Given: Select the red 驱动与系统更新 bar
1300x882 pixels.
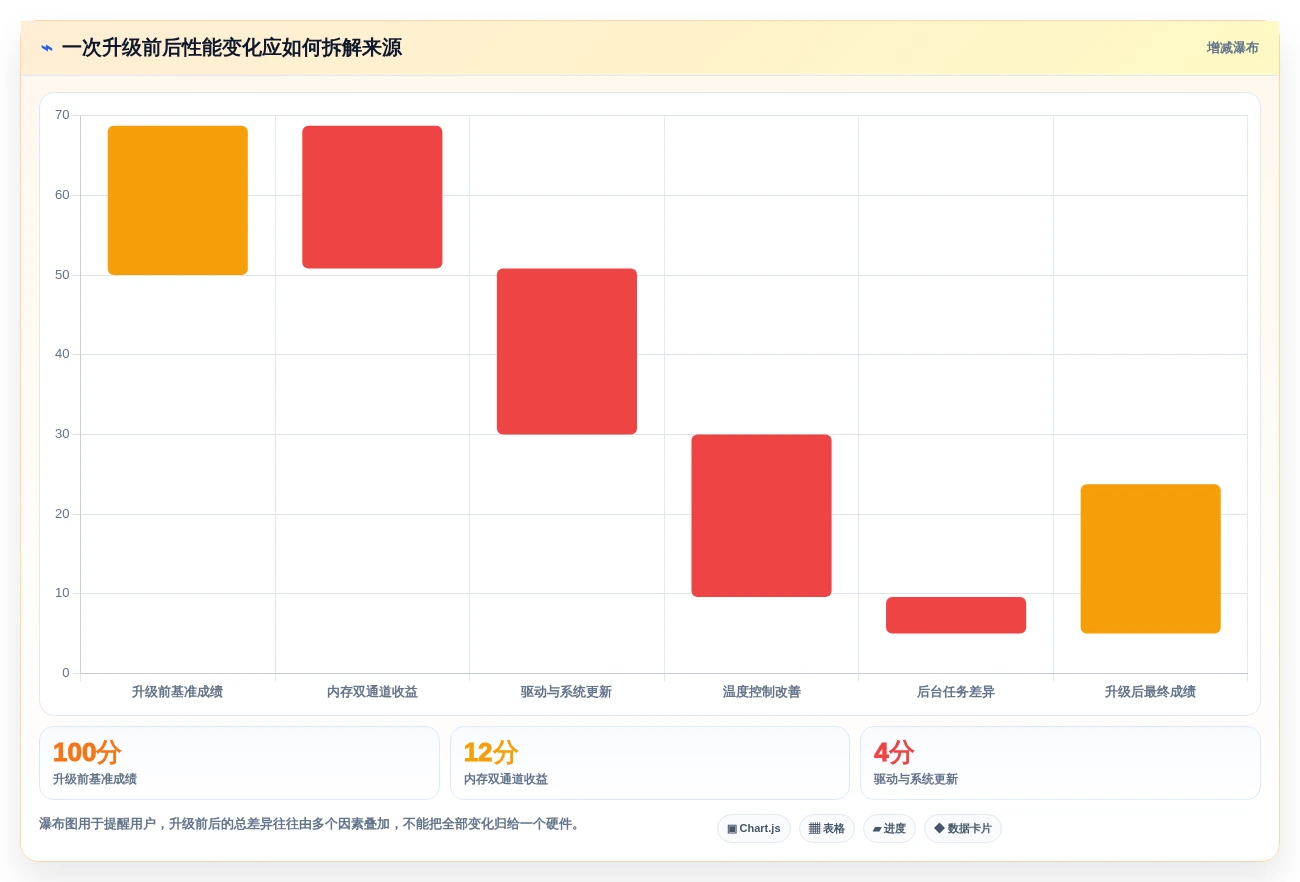Looking at the screenshot, I should click(567, 351).
